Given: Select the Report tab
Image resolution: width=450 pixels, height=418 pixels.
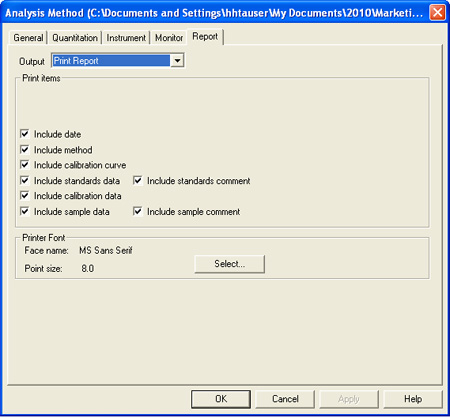Looking at the screenshot, I should [x=205, y=36].
